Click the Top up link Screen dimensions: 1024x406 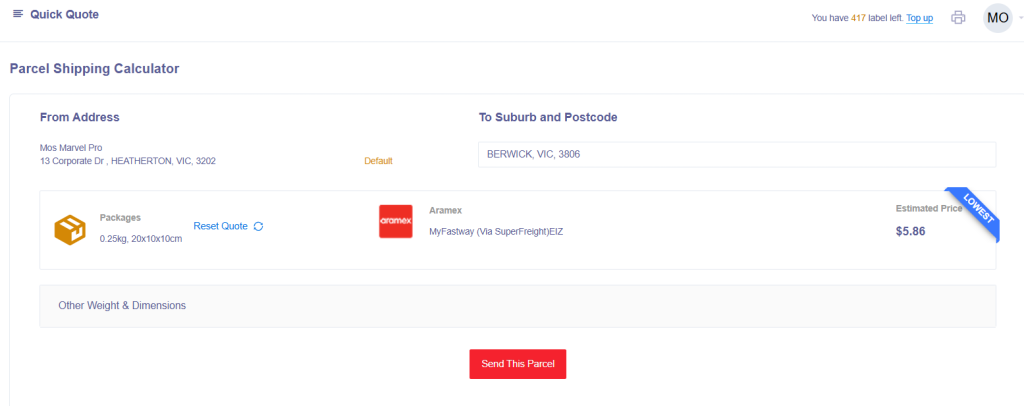(919, 18)
